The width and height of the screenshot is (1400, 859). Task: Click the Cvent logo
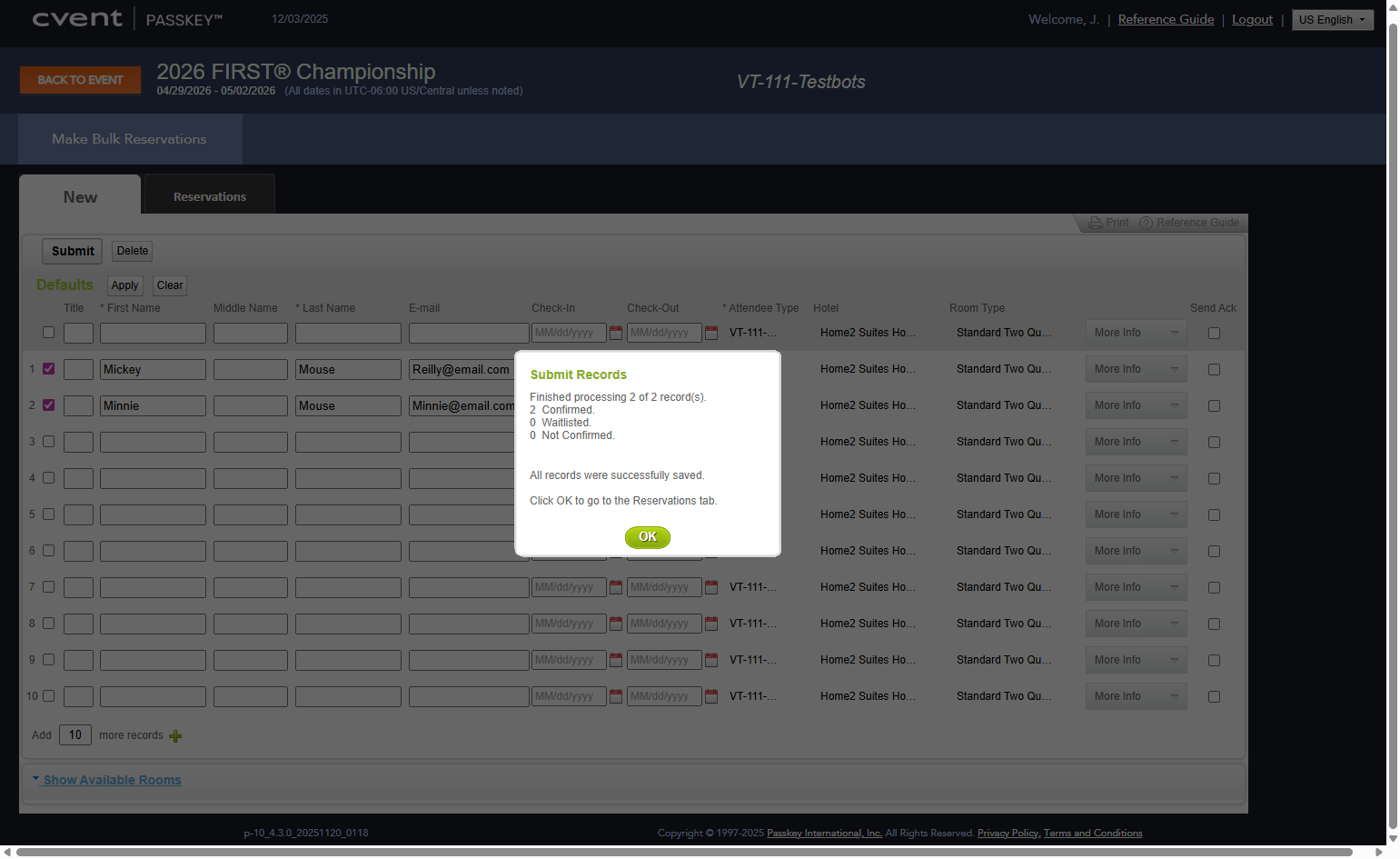point(77,18)
